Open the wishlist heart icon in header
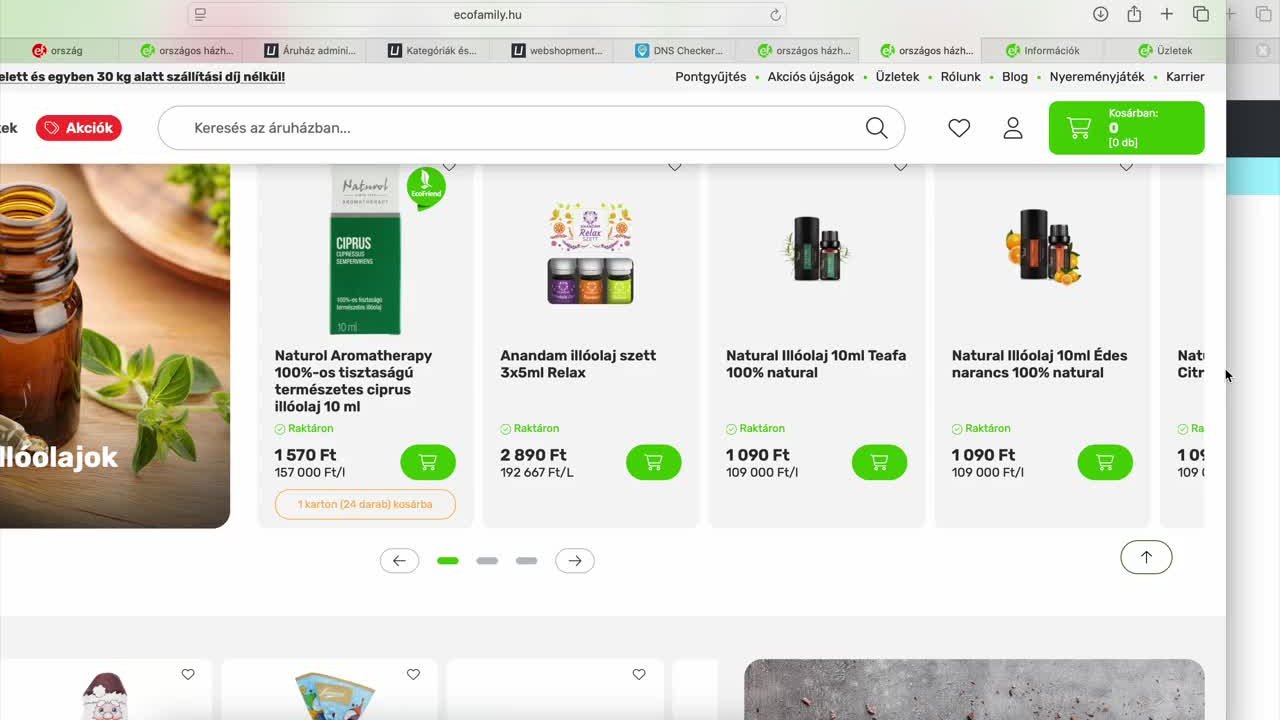This screenshot has height=720, width=1280. coord(959,128)
